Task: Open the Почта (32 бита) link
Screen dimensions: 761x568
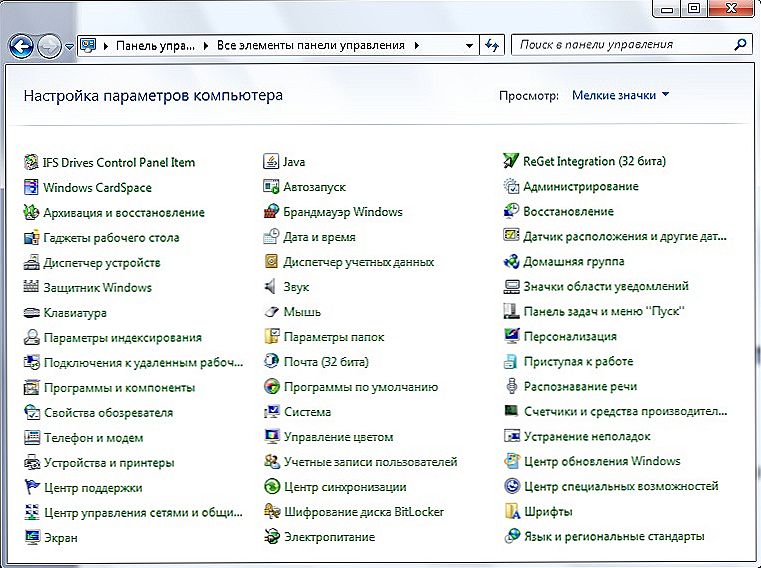Action: (326, 362)
